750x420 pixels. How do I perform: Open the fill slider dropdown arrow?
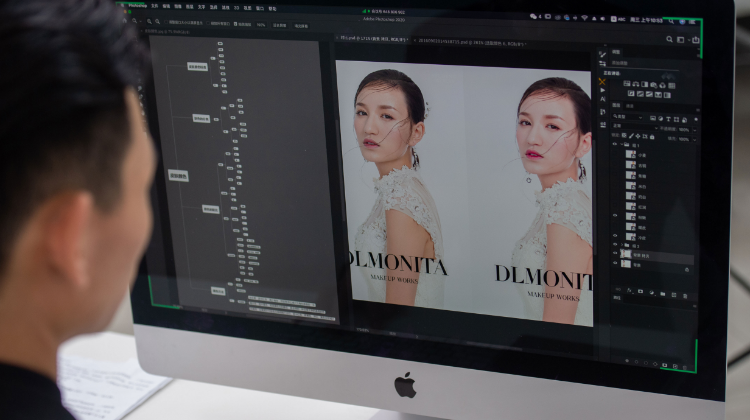pos(695,140)
